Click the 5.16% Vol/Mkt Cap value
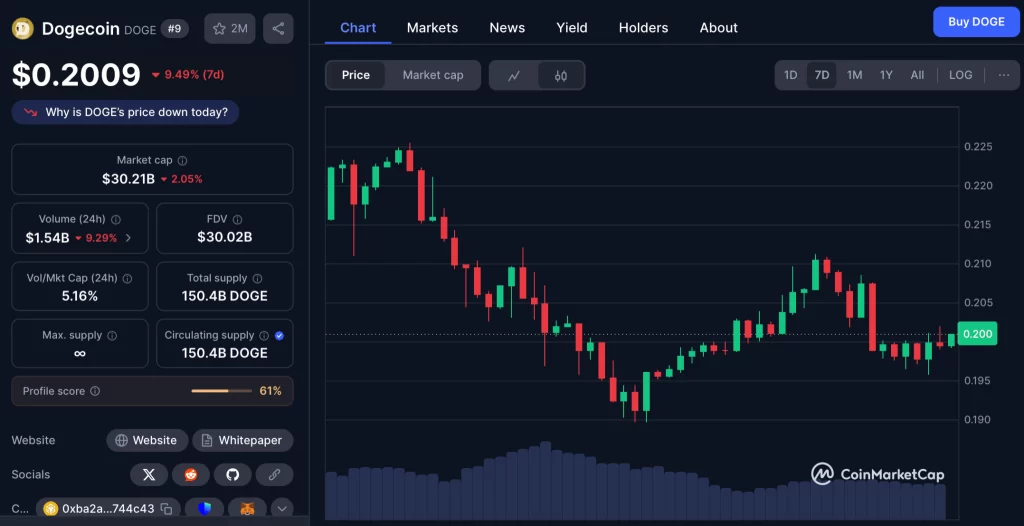 (80, 297)
